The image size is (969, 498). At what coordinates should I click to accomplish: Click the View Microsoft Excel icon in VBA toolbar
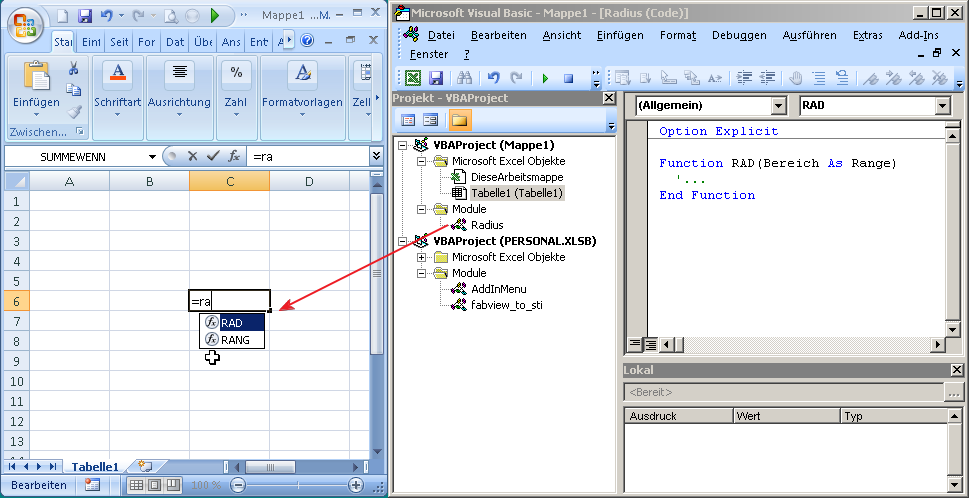(413, 78)
